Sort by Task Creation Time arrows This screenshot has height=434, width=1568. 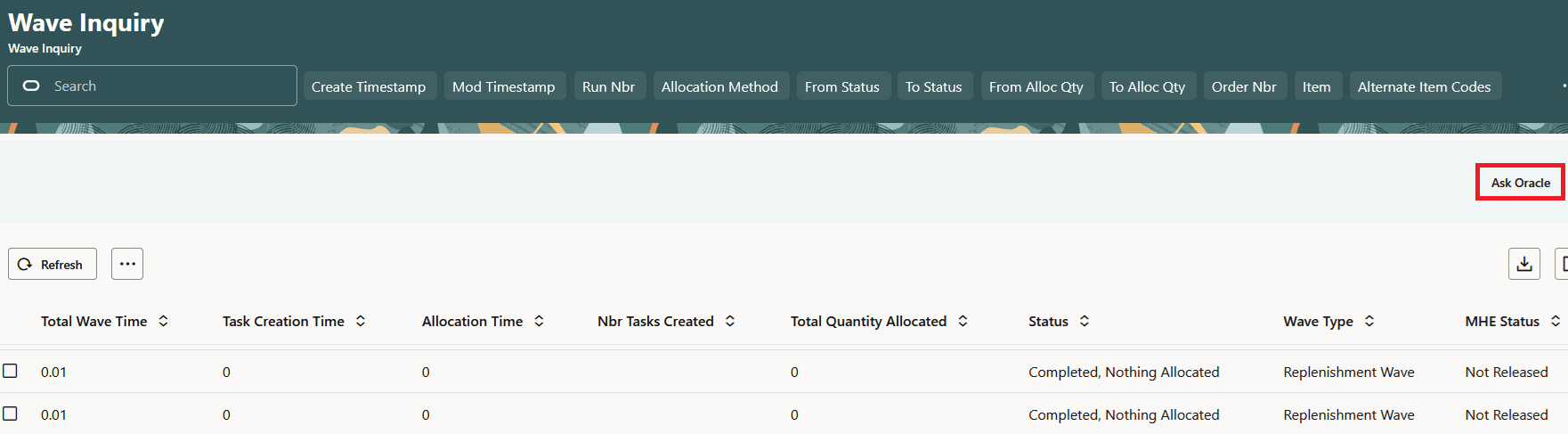[x=361, y=321]
